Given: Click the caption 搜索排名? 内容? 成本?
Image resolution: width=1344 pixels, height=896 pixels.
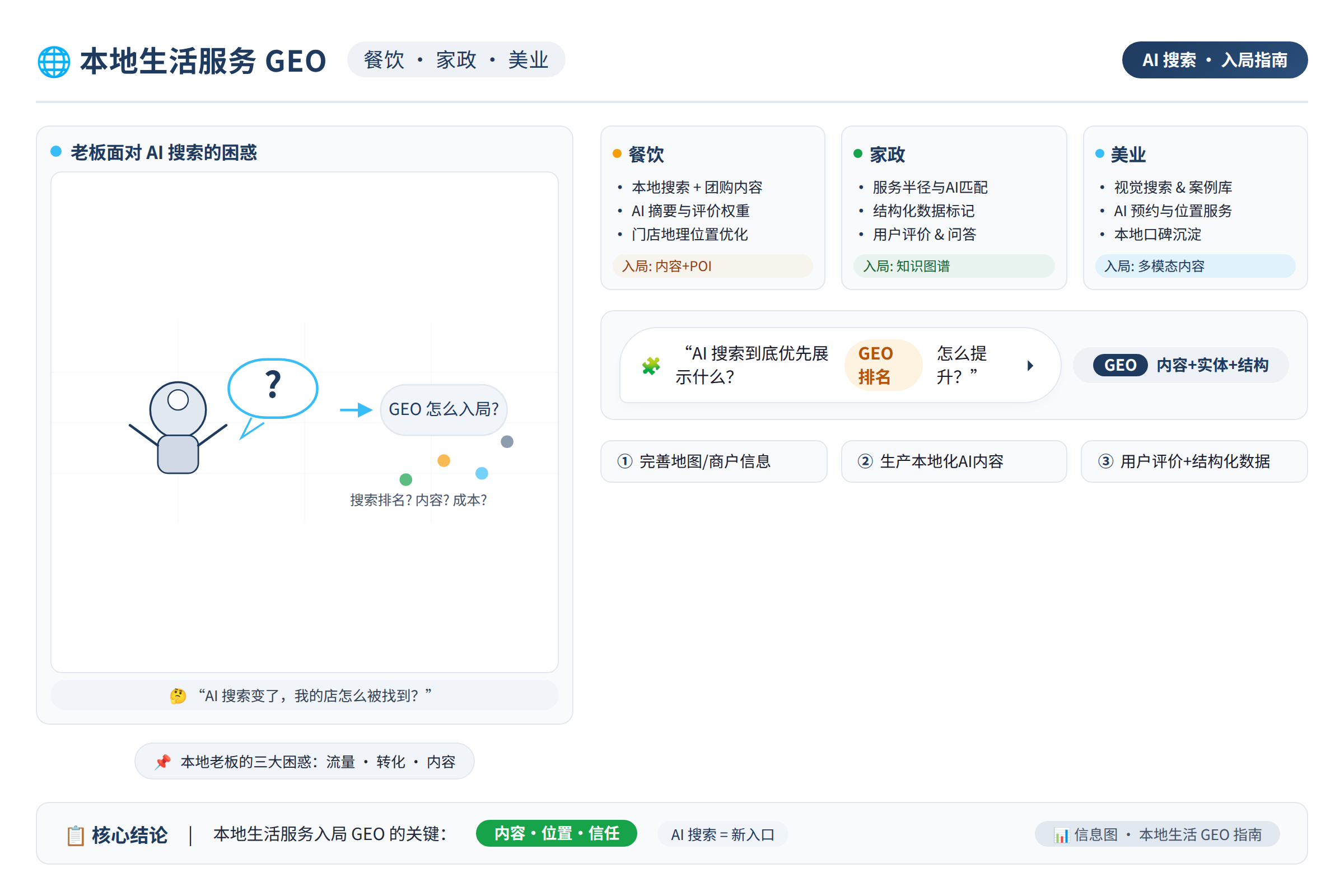Looking at the screenshot, I should pos(418,501).
